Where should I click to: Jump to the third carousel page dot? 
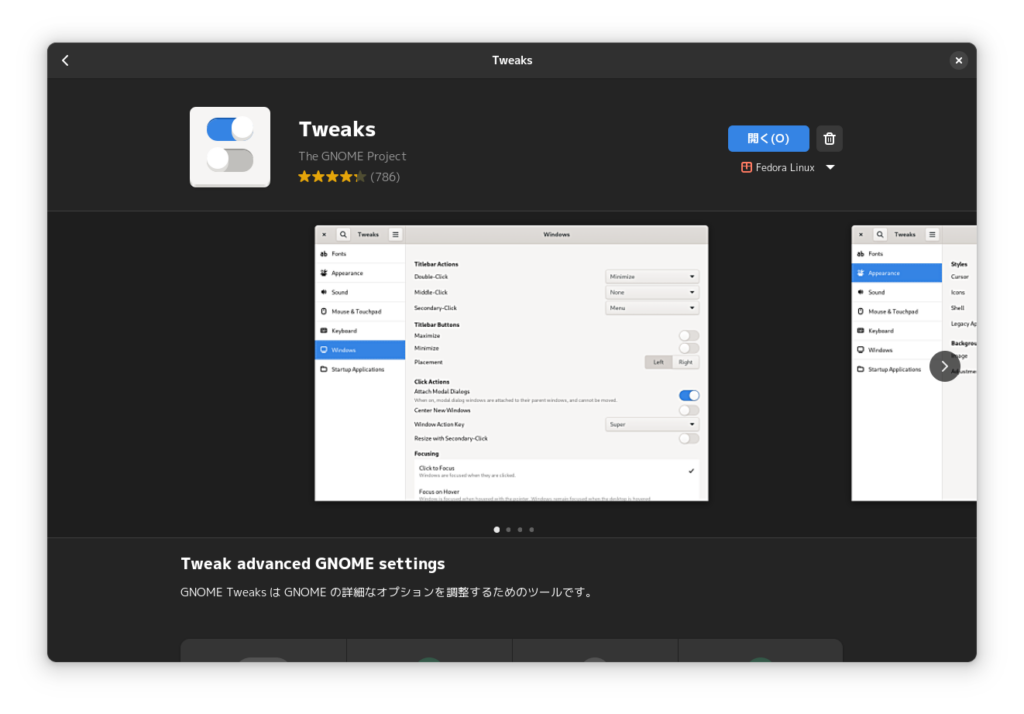(520, 530)
